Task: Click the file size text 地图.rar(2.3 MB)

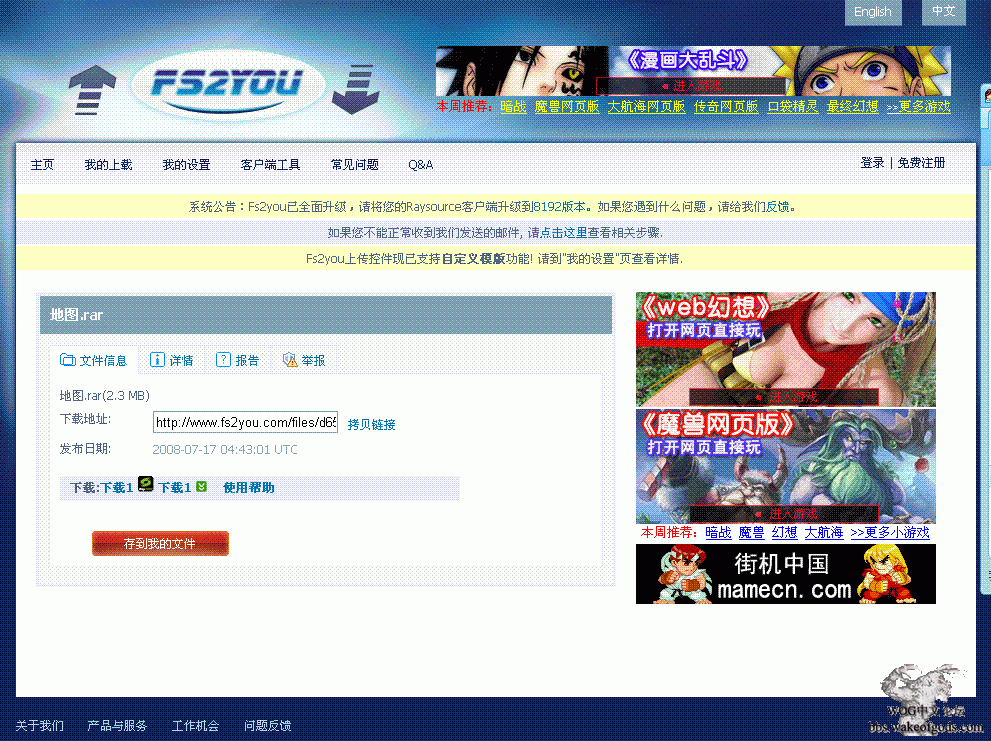Action: [104, 396]
